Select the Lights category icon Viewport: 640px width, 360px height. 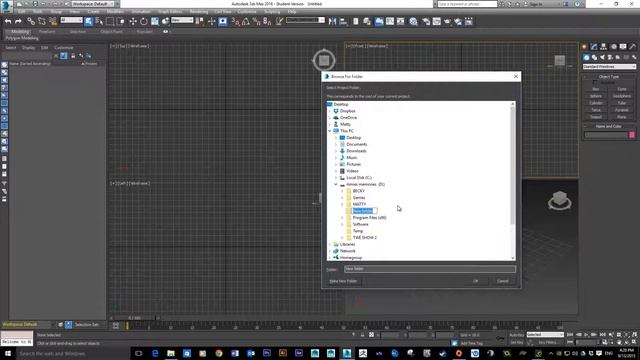tap(602, 57)
